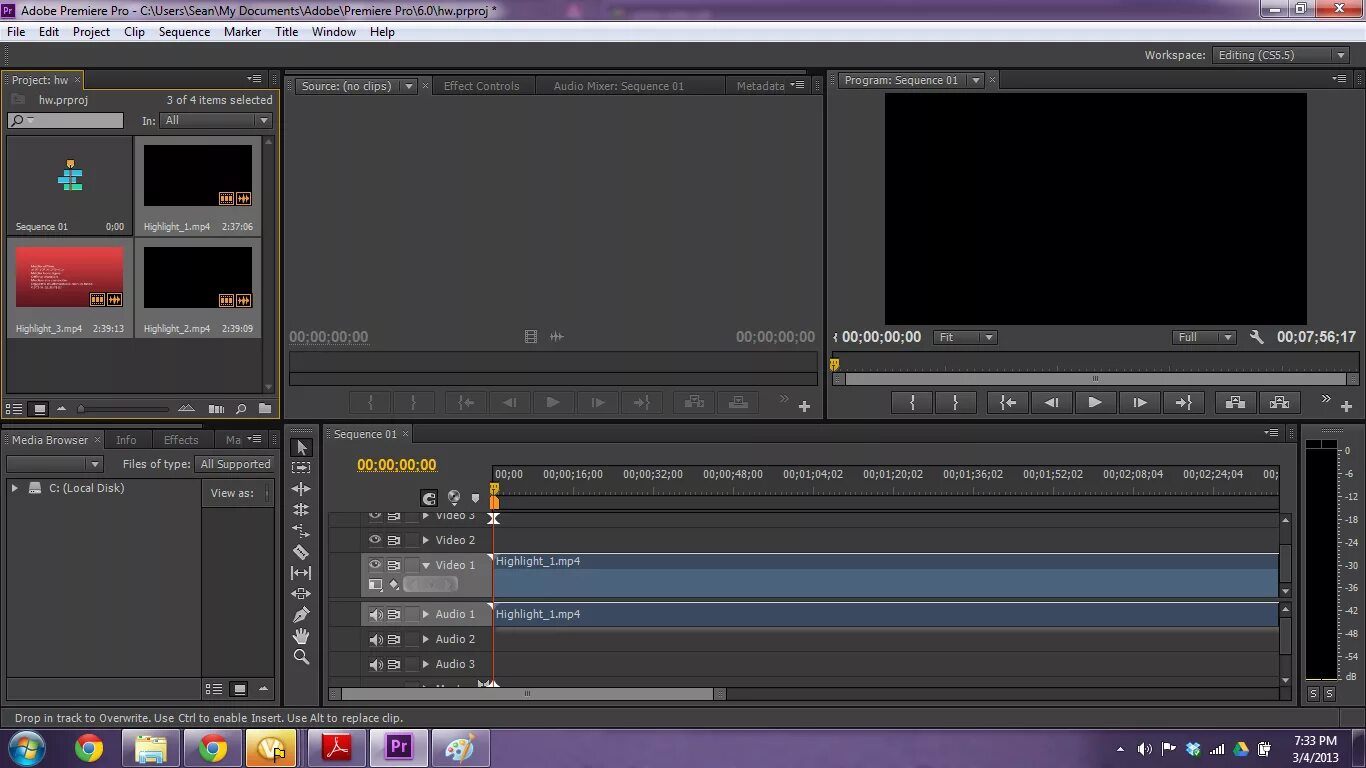The image size is (1366, 768).
Task: Switch Project panel to icon view
Action: tap(40, 408)
